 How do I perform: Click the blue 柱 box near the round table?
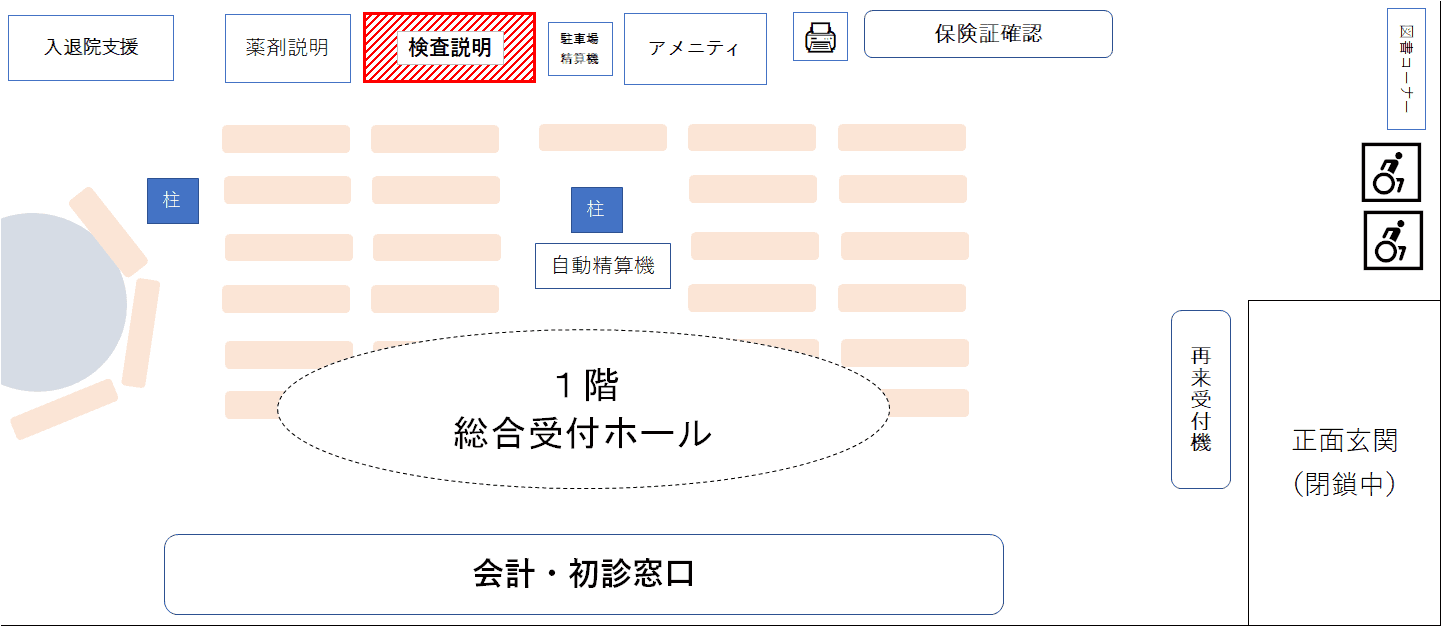click(173, 201)
